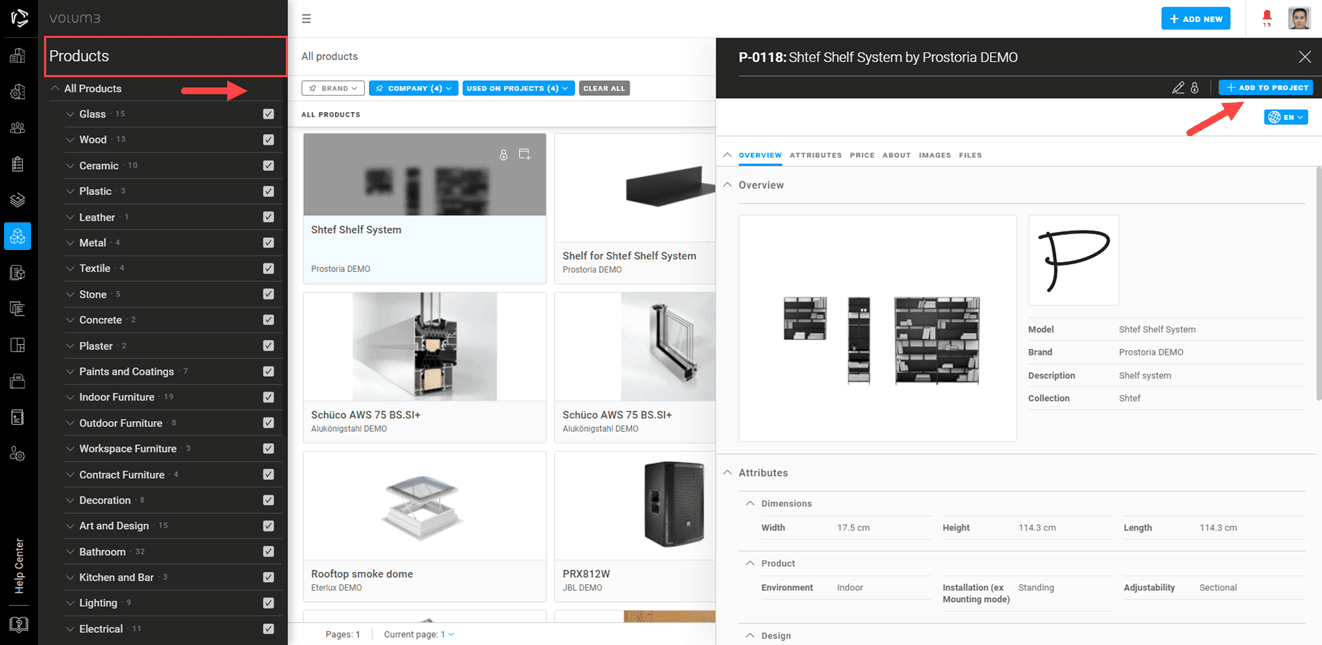The image size is (1322, 645).
Task: Expand the Leather category
Action: click(70, 217)
